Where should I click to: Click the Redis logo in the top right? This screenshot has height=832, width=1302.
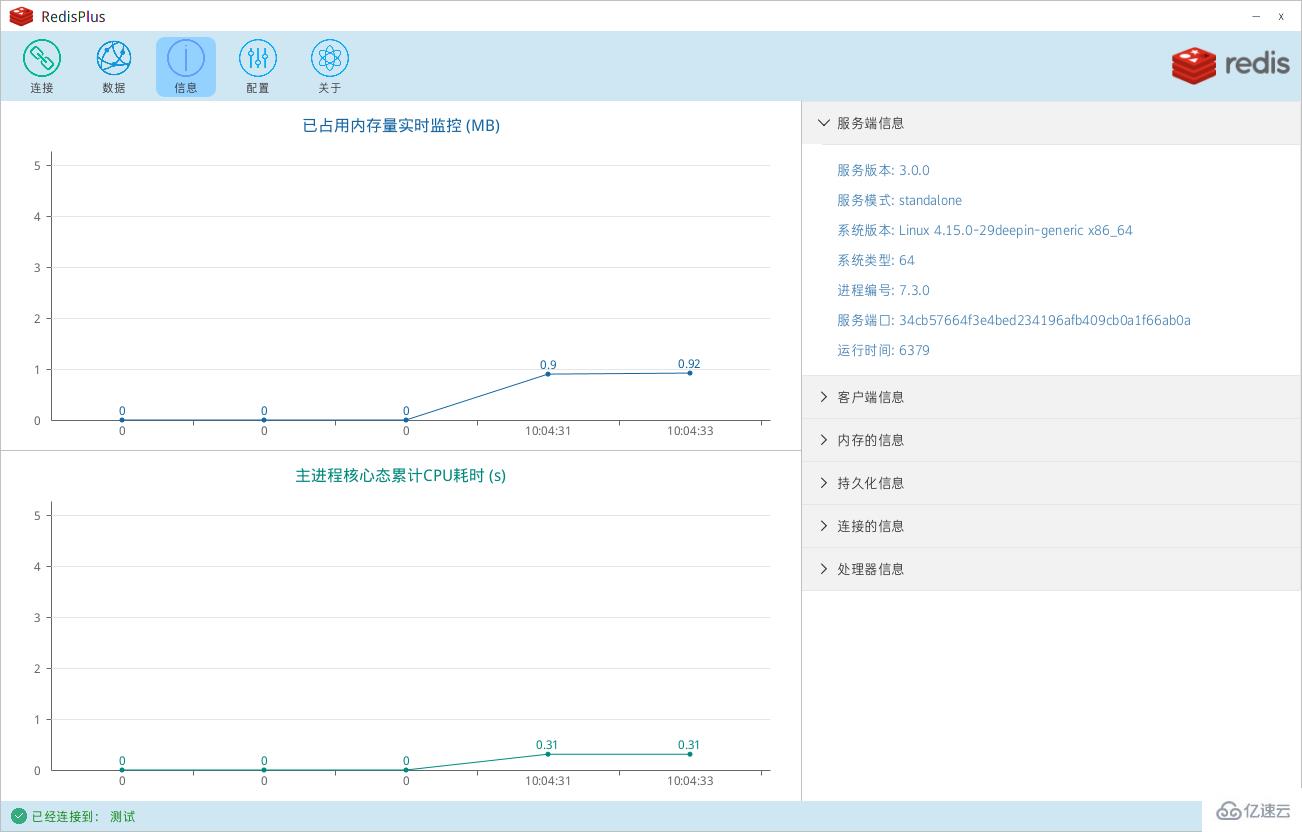point(1230,64)
